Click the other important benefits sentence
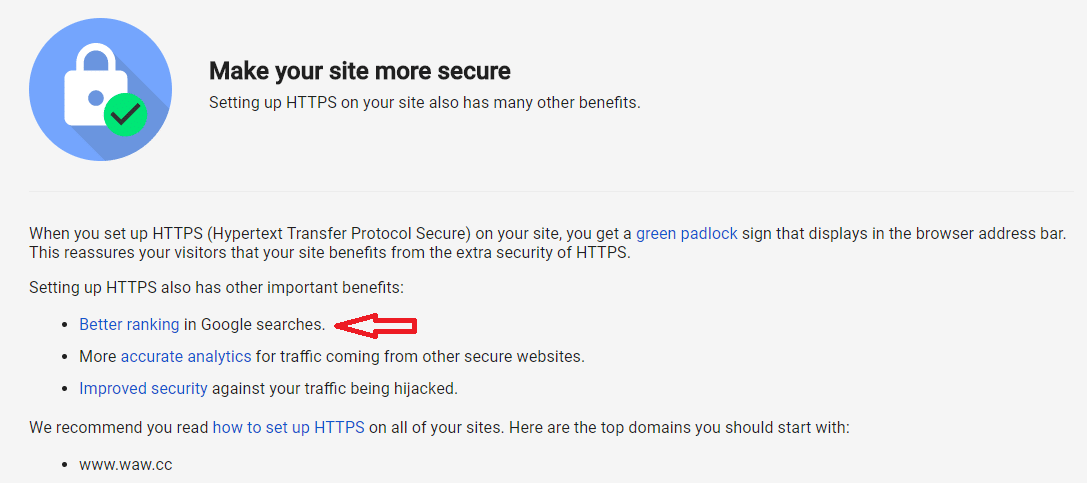Image resolution: width=1087 pixels, height=483 pixels. point(216,287)
